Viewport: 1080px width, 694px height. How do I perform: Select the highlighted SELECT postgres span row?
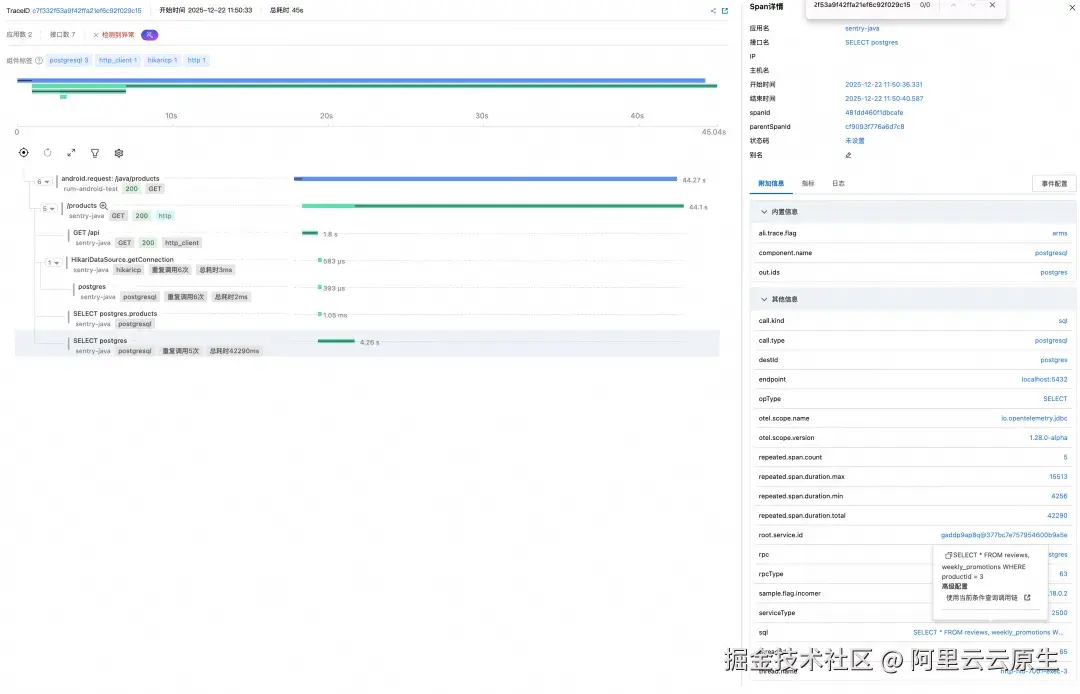[x=367, y=344]
